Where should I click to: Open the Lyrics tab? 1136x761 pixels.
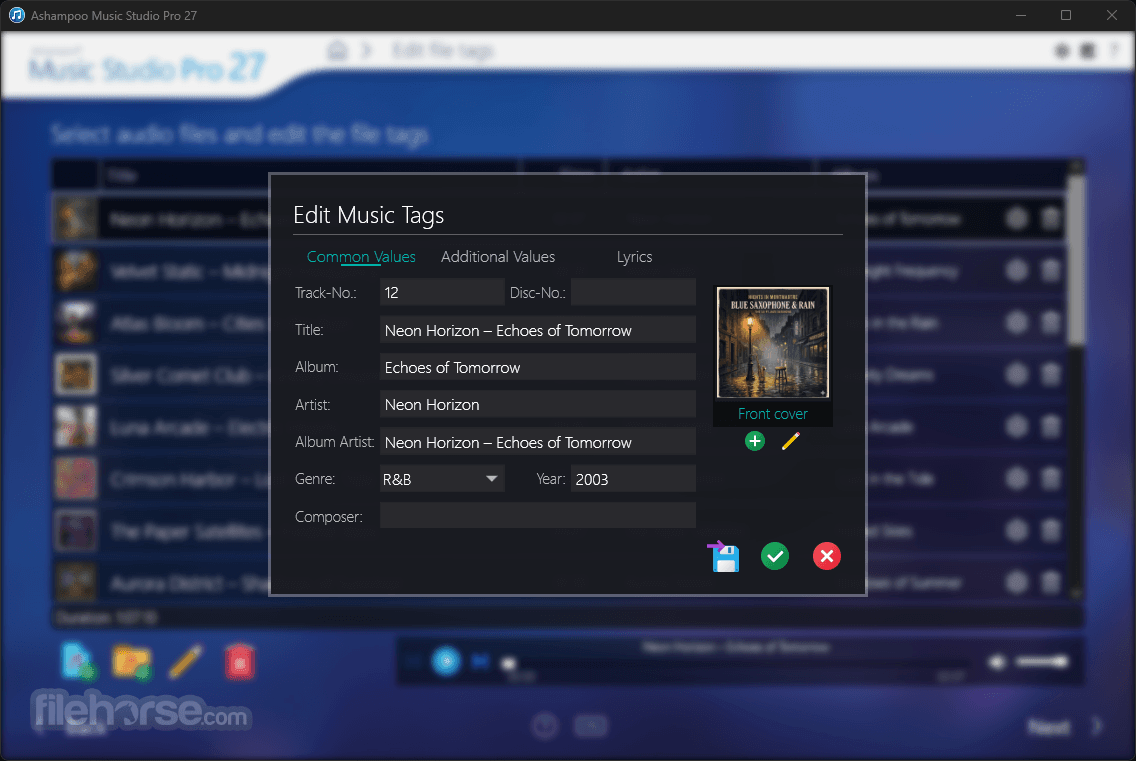click(634, 257)
